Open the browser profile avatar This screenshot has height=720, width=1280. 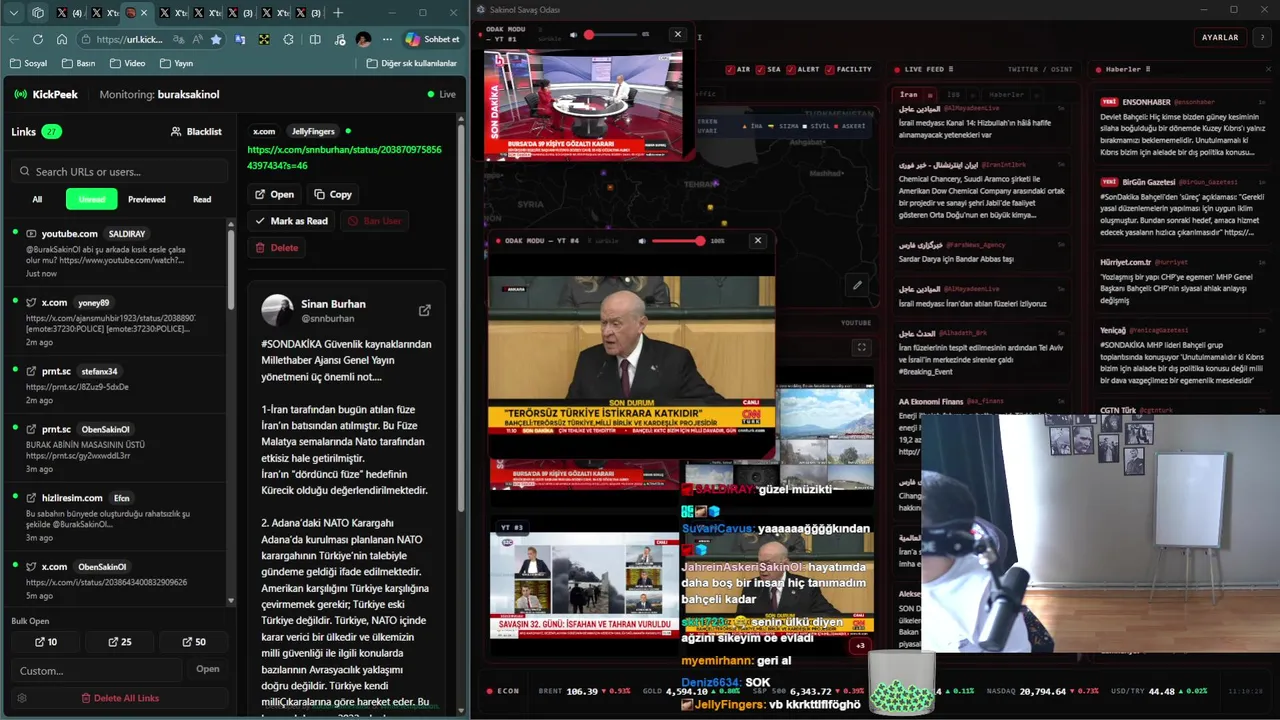click(363, 39)
